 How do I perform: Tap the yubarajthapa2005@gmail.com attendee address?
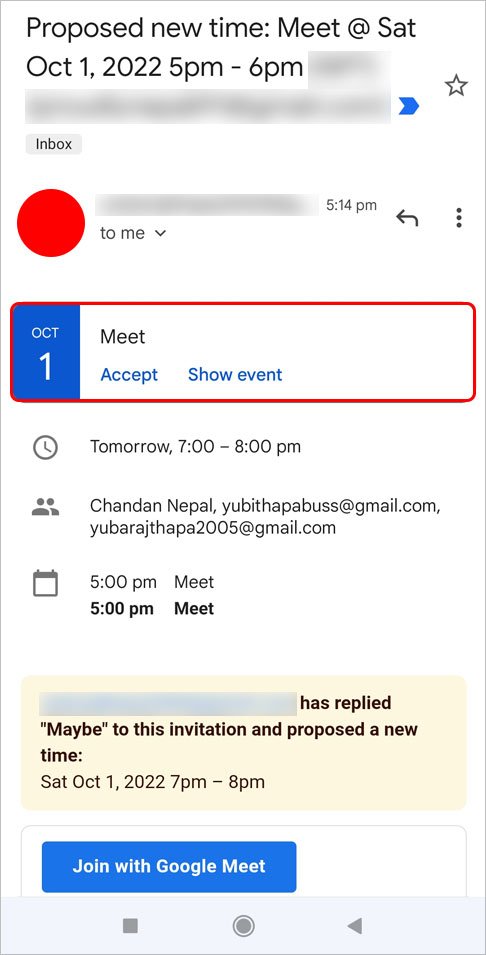[x=213, y=527]
